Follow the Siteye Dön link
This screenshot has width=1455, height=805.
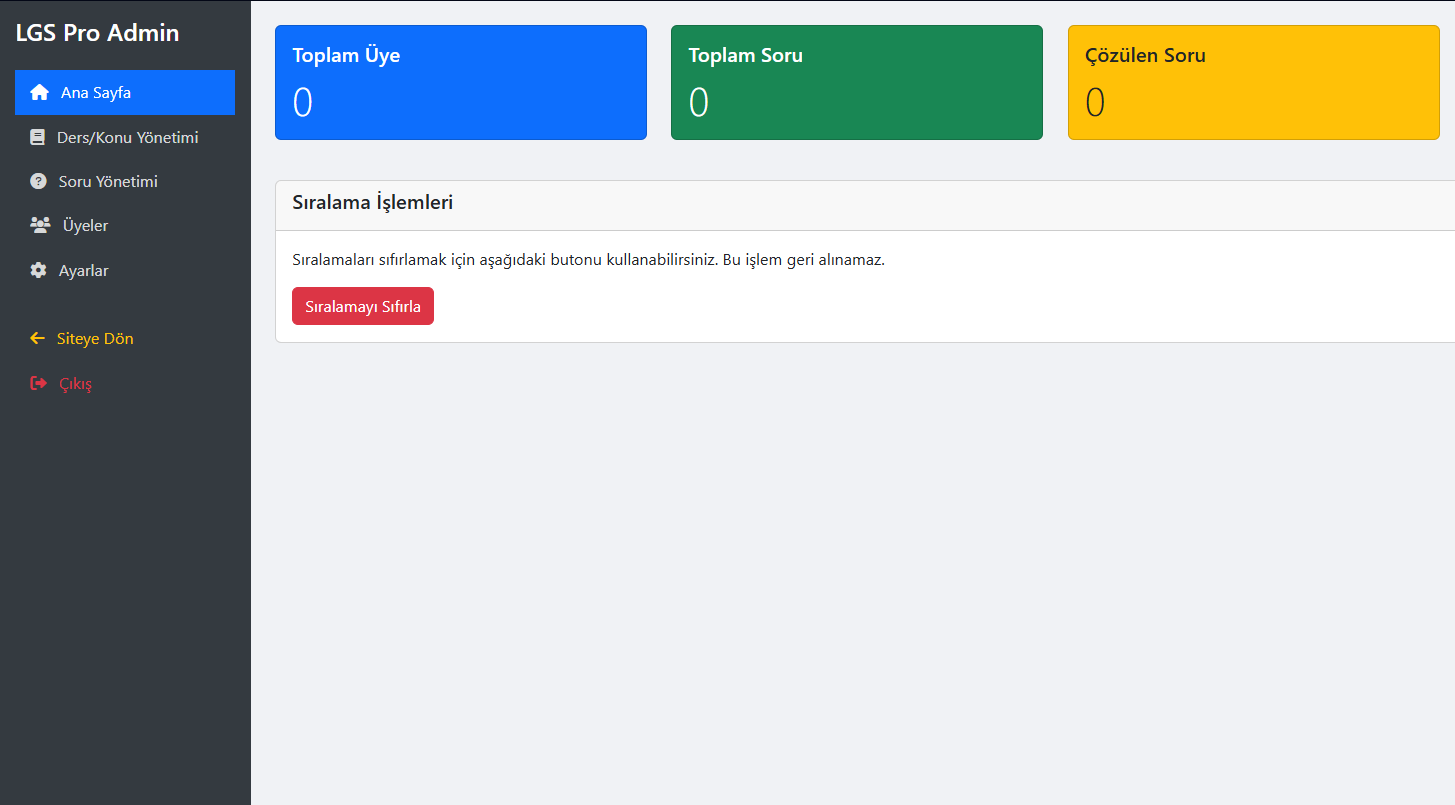[x=95, y=339]
